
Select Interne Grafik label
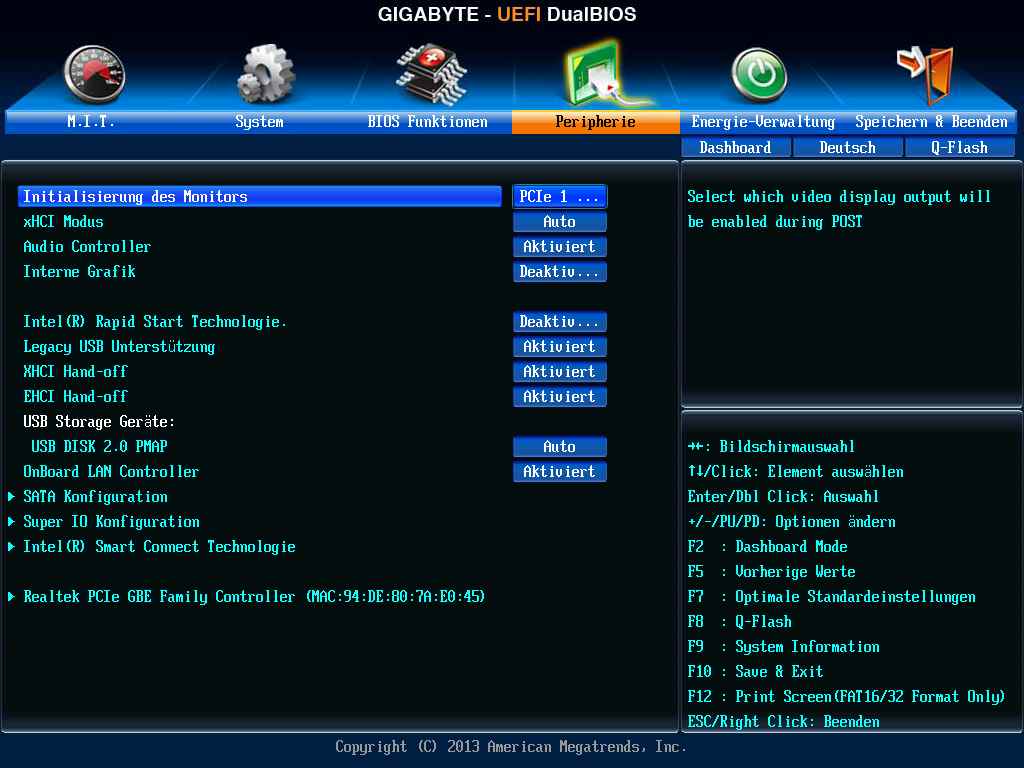coord(79,272)
